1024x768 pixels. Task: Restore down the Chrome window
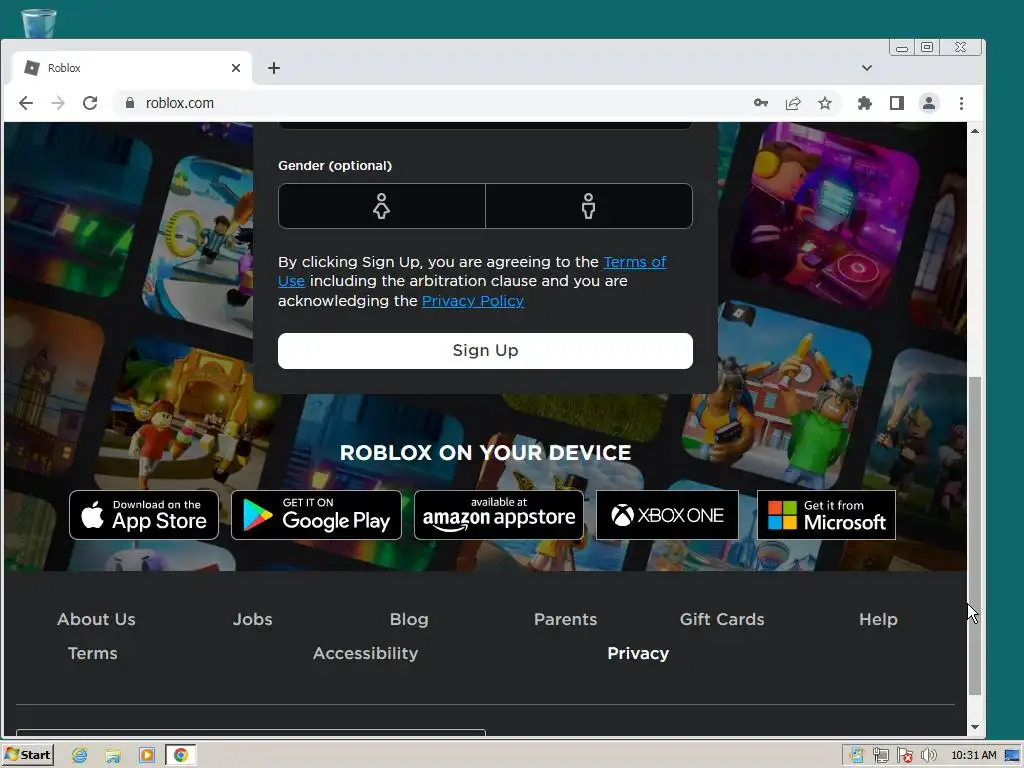(x=927, y=48)
